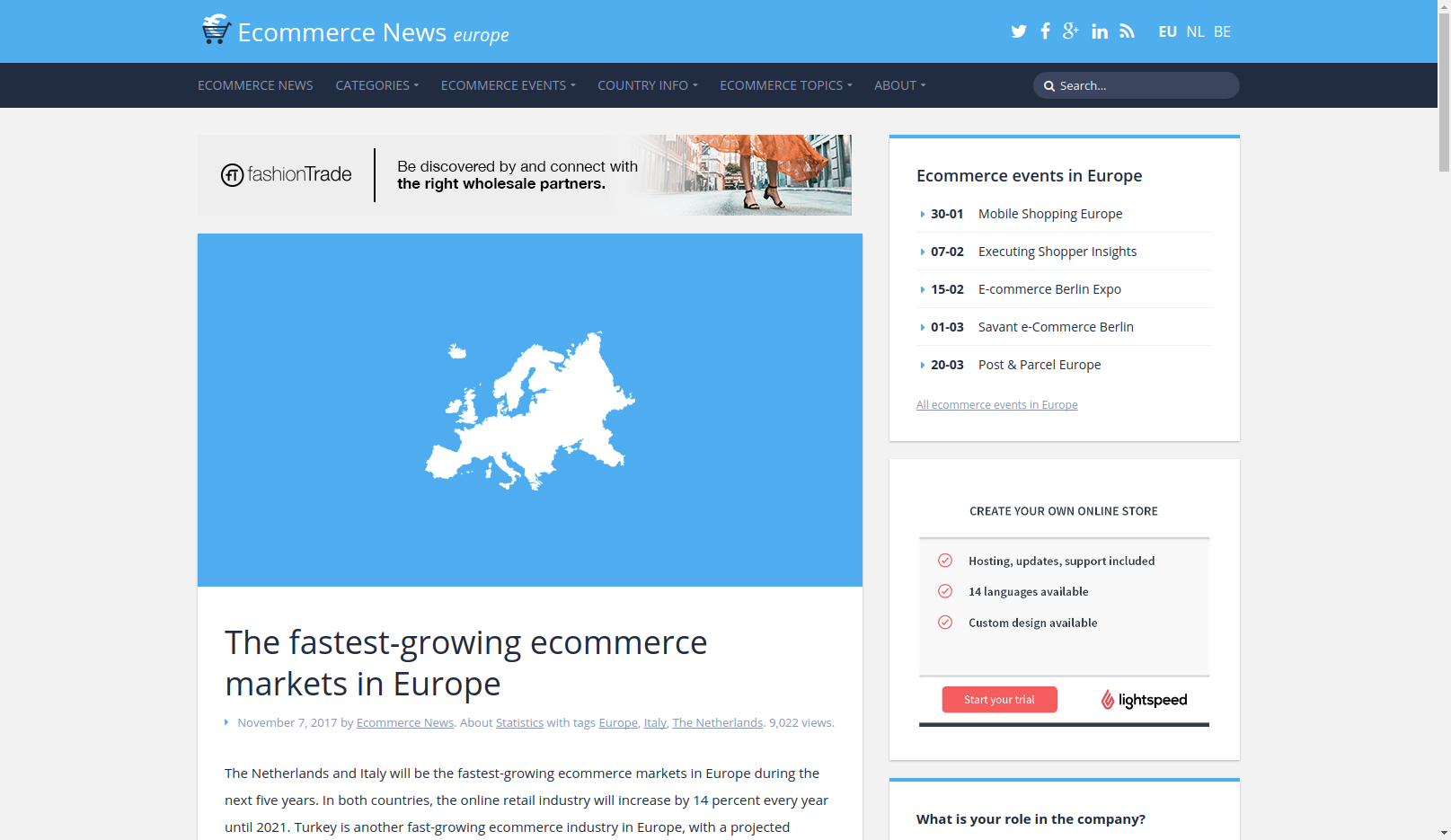Click the Start your trial button

tap(999, 700)
